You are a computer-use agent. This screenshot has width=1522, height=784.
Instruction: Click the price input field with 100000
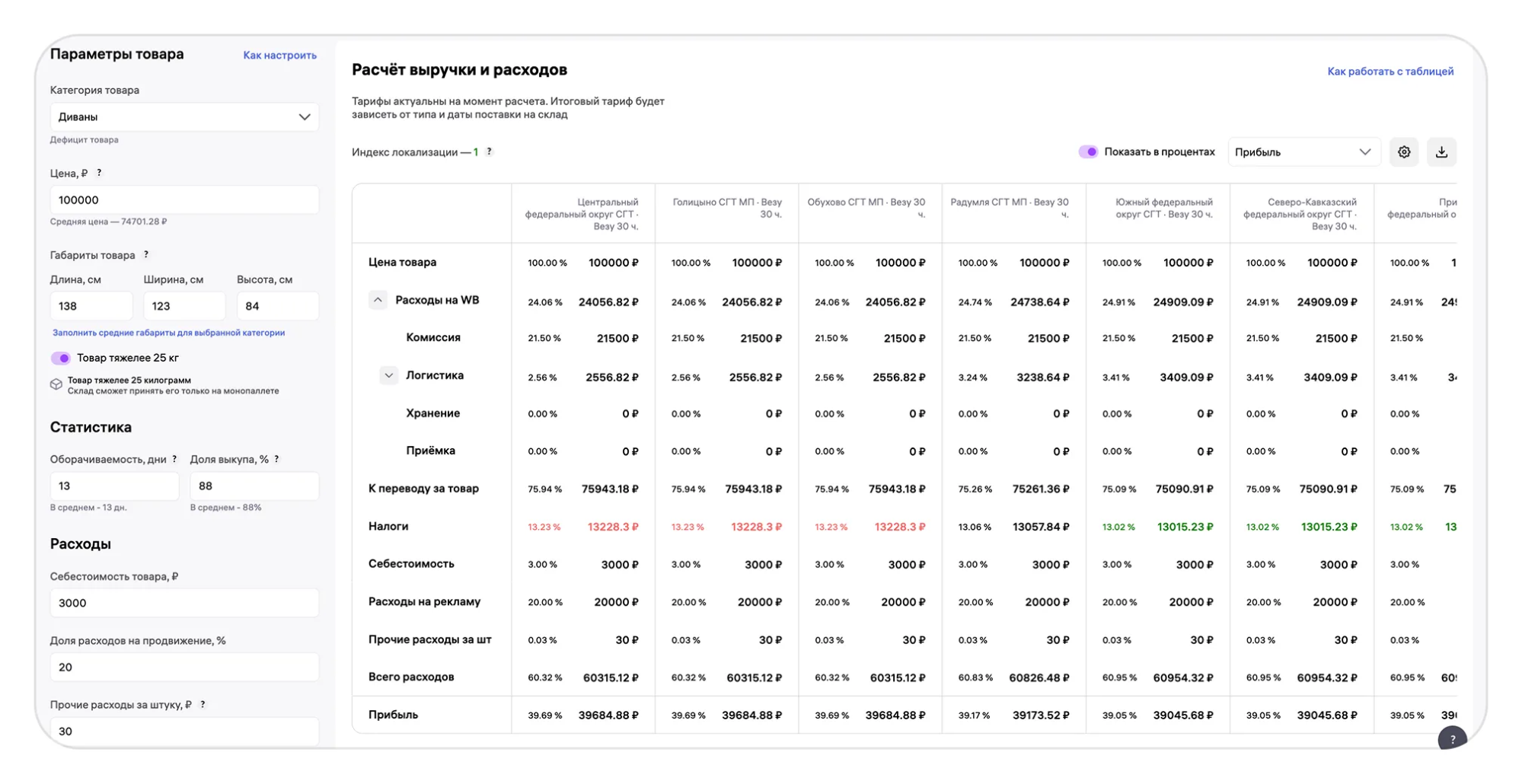pos(184,200)
